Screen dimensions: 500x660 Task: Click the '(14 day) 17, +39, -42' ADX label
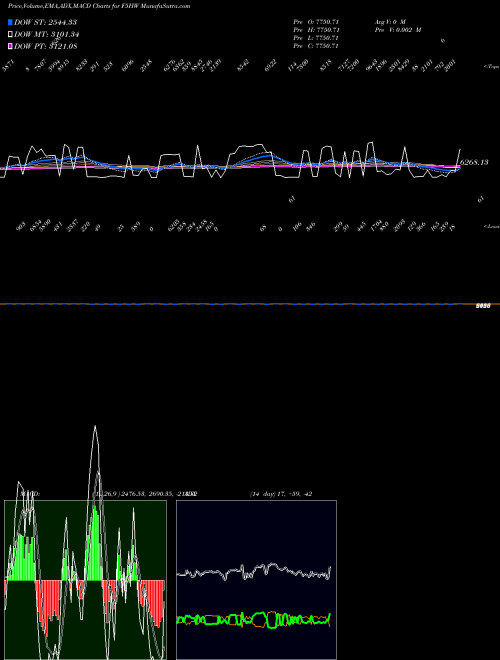point(281,494)
